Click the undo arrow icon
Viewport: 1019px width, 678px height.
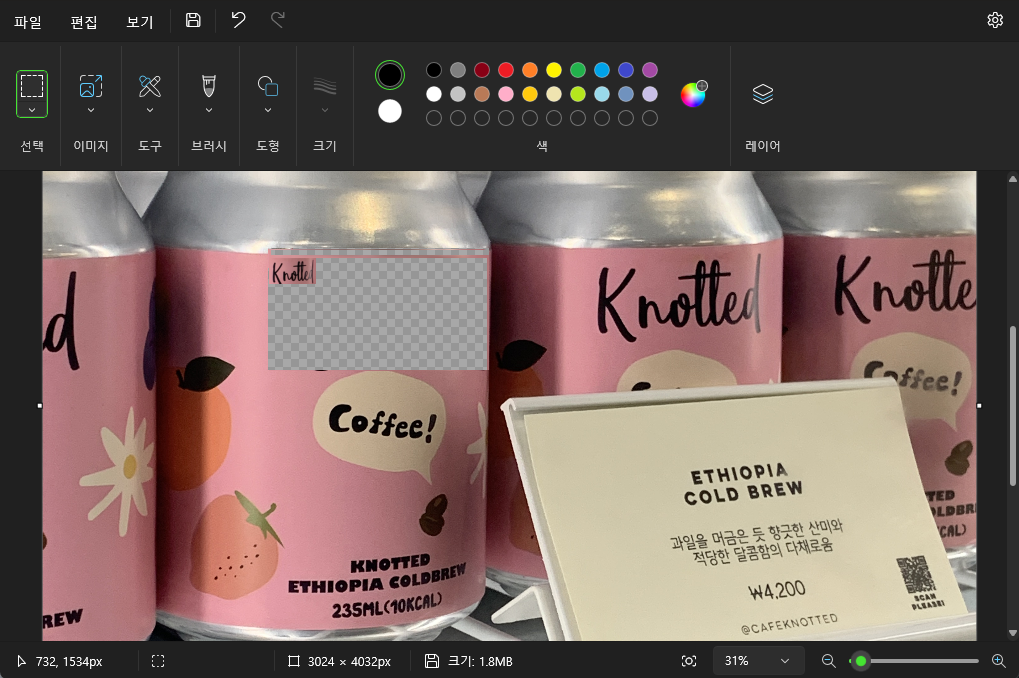(x=239, y=20)
